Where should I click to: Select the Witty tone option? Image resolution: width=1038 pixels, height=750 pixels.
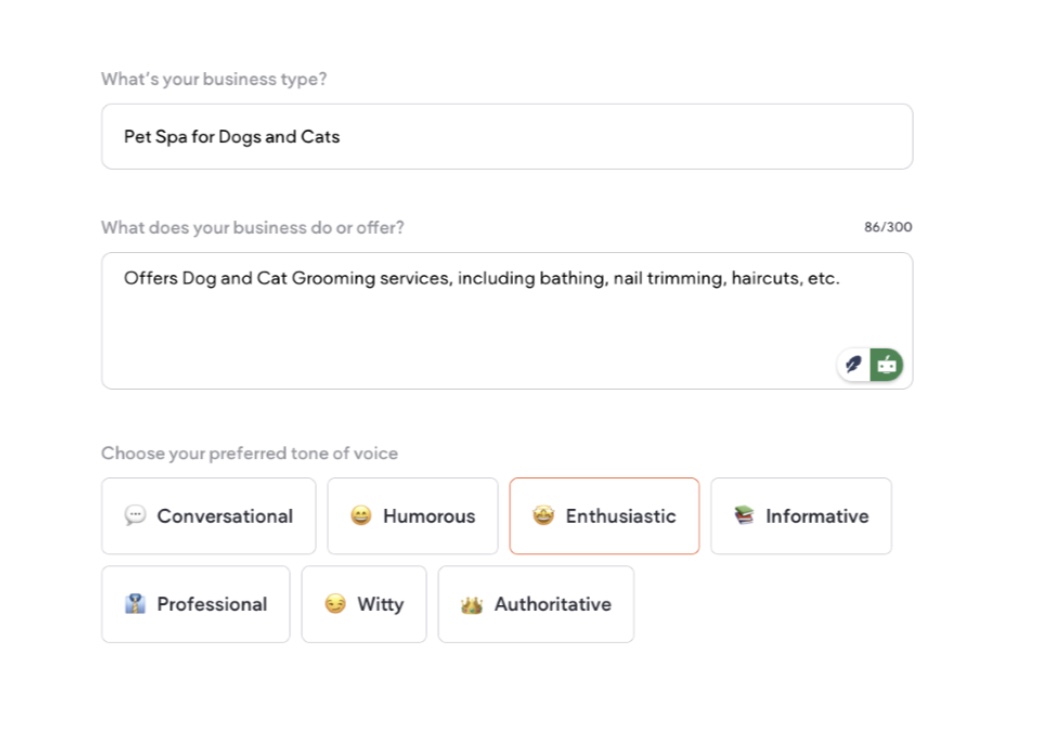click(x=364, y=604)
